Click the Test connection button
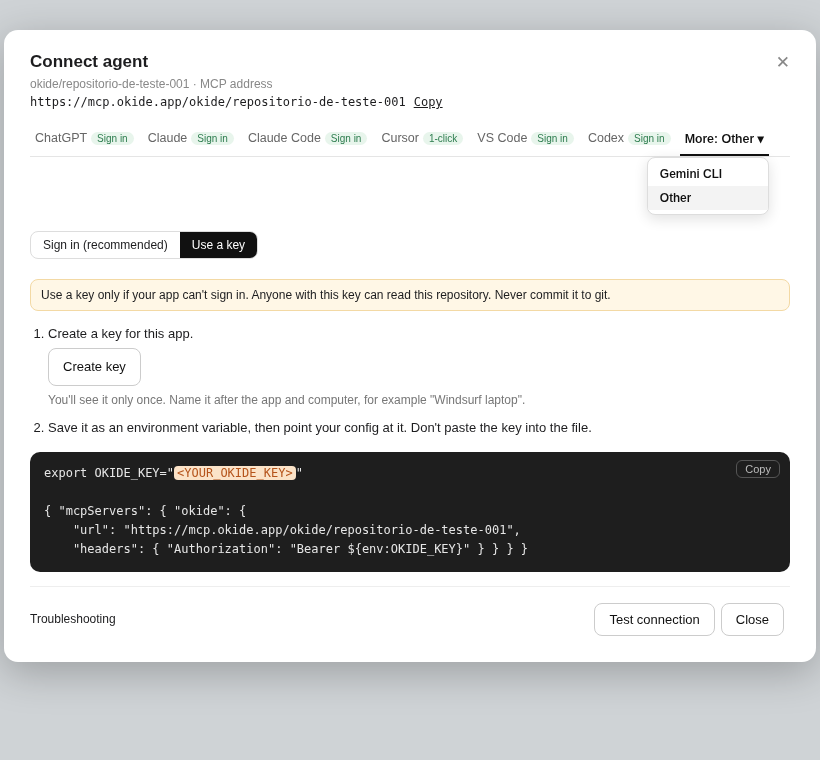This screenshot has width=820, height=760. (654, 619)
